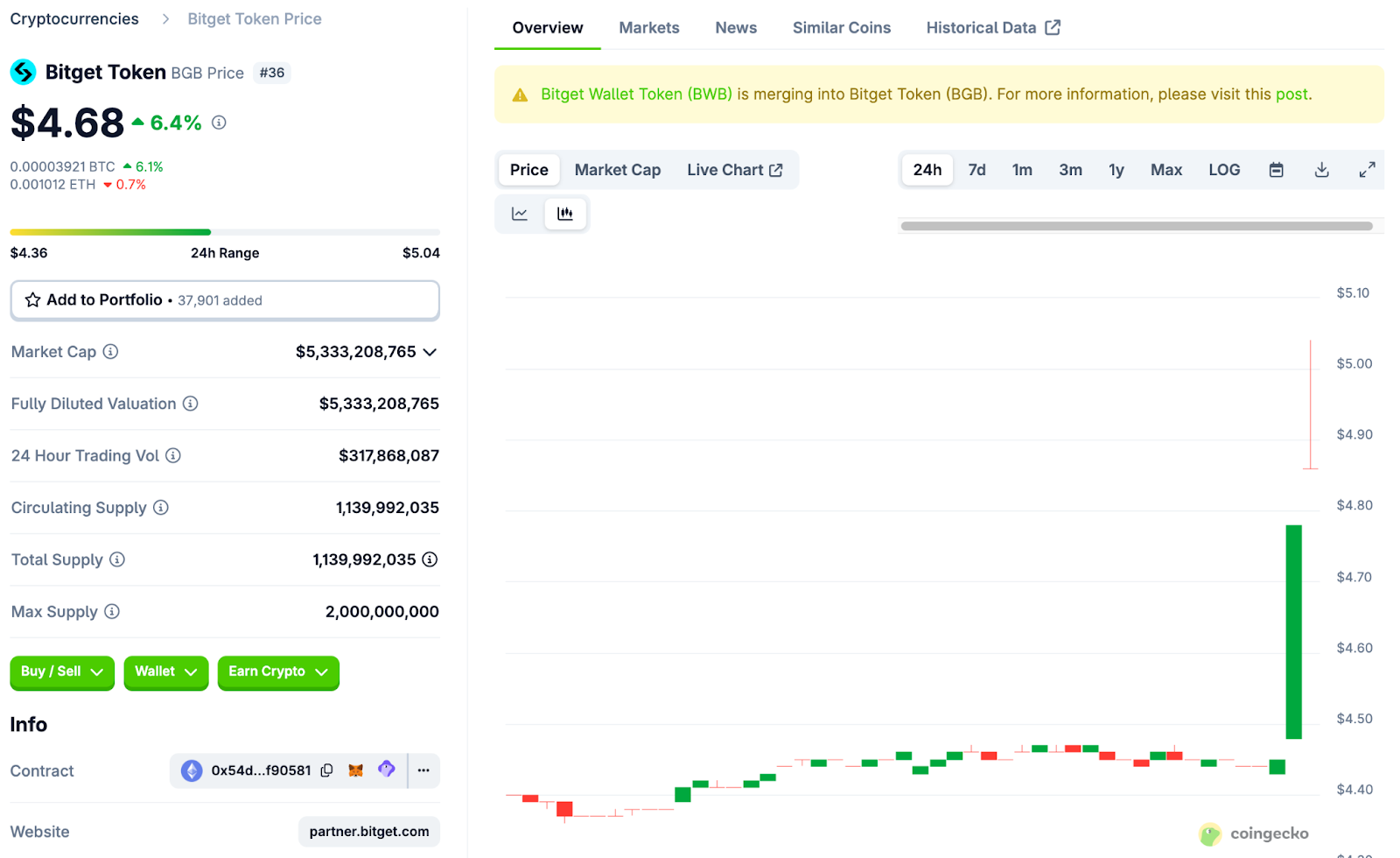Expand the chart to fullscreen

point(1367,169)
